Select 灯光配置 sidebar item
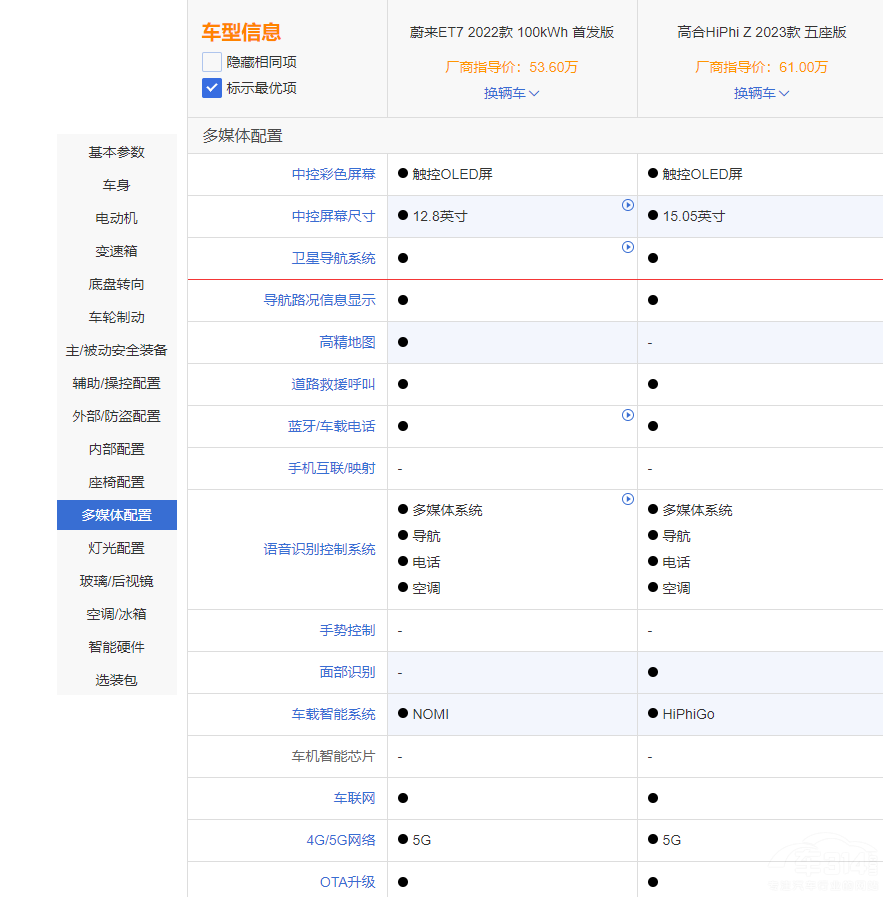The image size is (883, 897). (117, 548)
